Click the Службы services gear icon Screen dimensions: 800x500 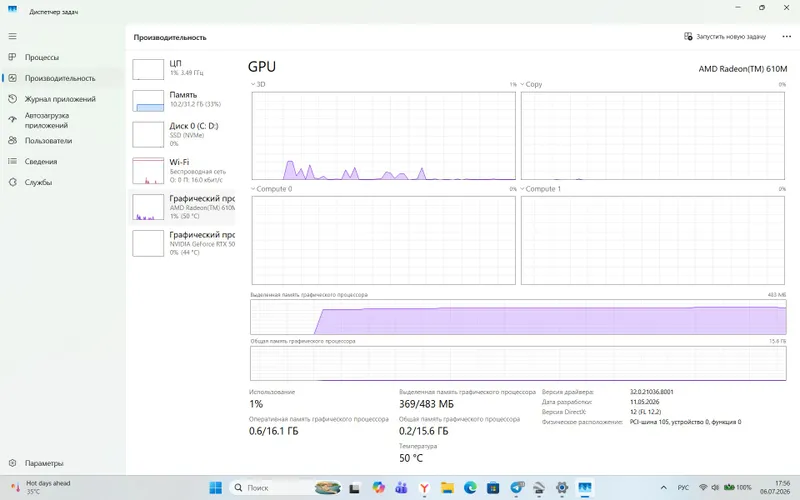[x=12, y=182]
